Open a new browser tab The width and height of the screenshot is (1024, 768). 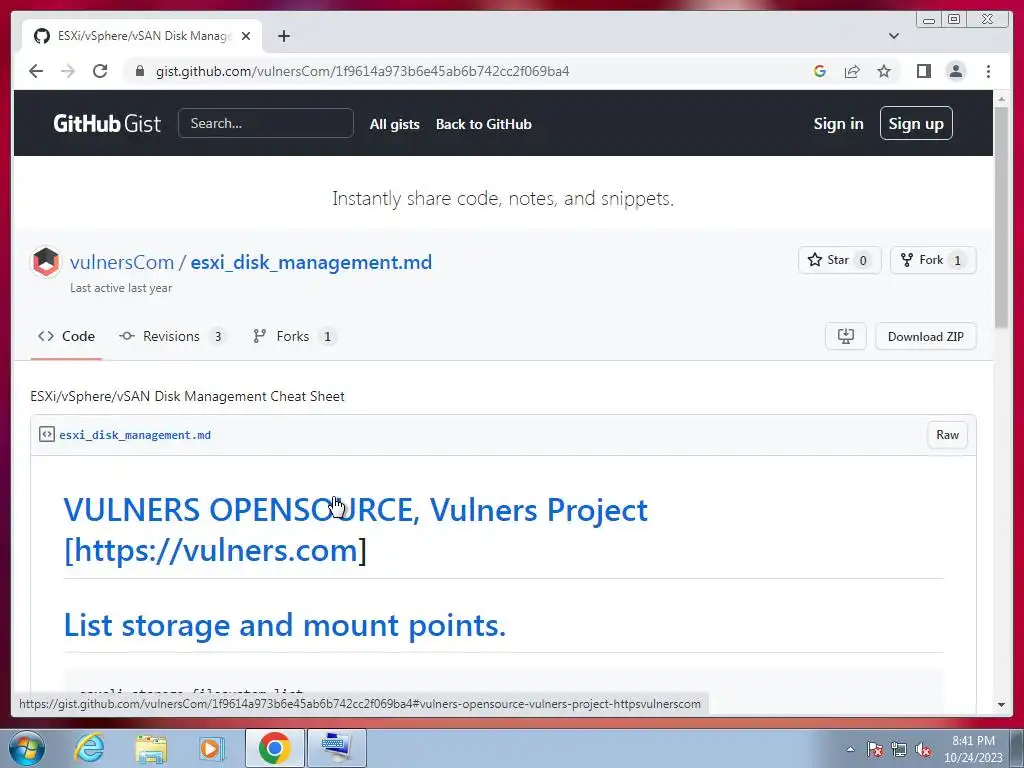coord(283,36)
